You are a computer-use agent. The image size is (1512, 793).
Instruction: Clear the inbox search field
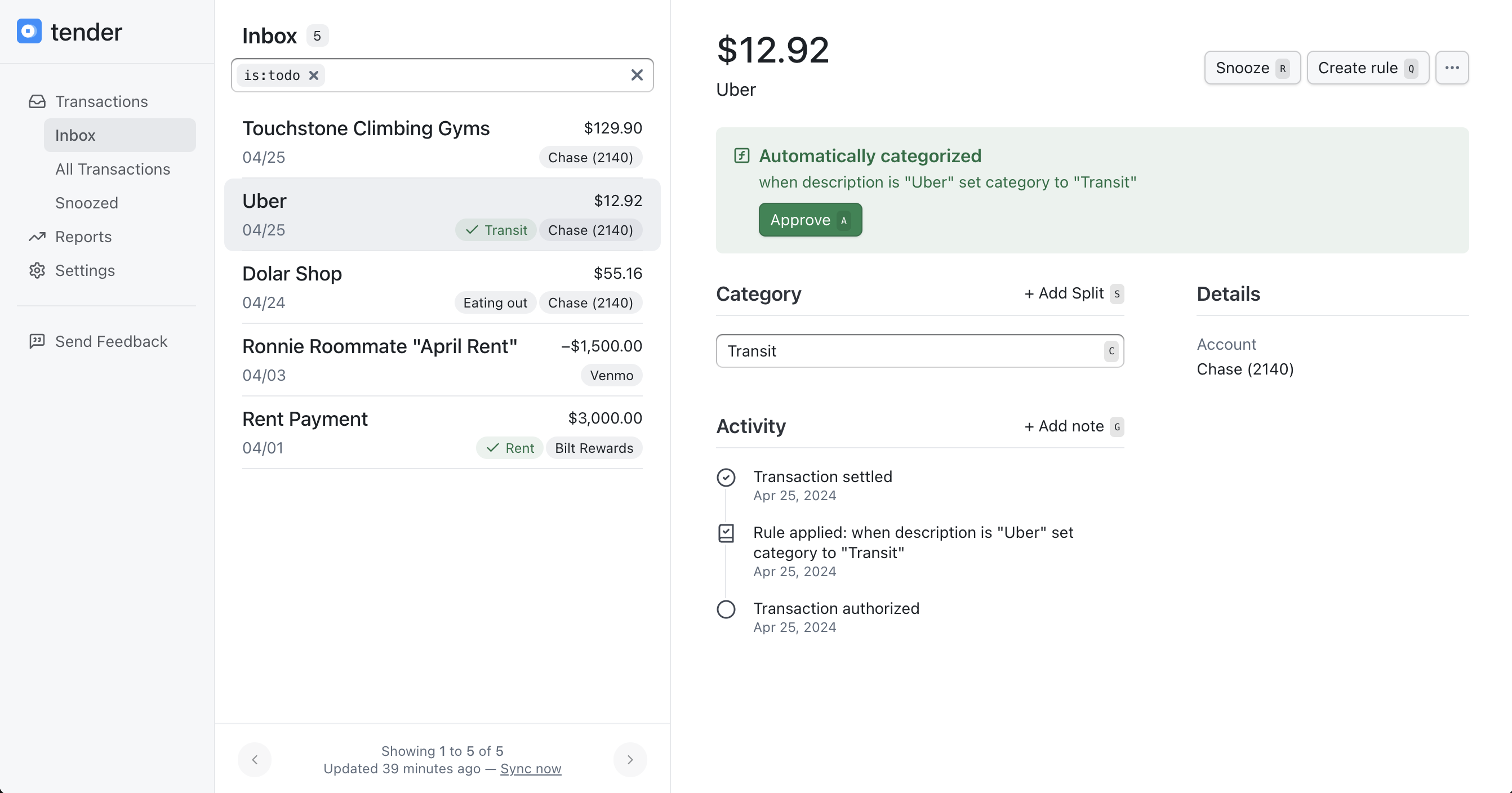(637, 75)
